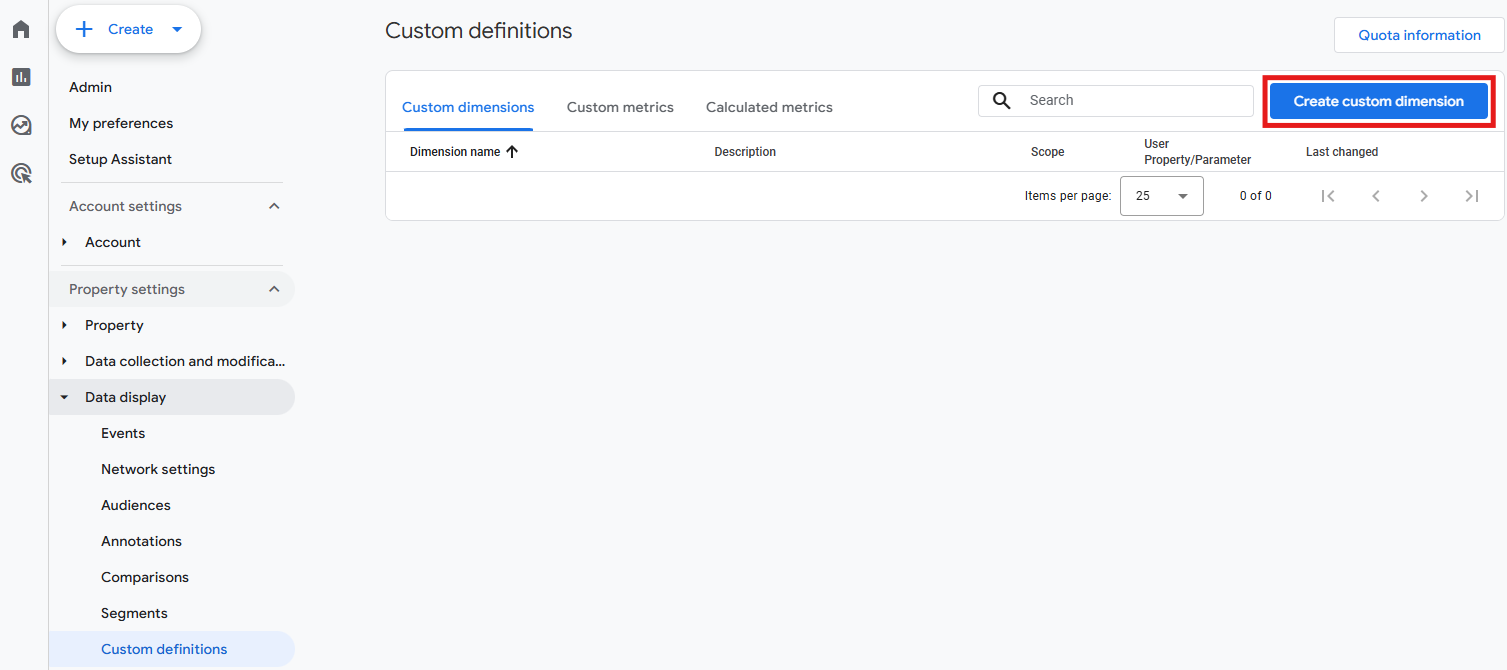Collapse Property settings section
Screen dimensions: 1507x670
pyautogui.click(x=275, y=289)
